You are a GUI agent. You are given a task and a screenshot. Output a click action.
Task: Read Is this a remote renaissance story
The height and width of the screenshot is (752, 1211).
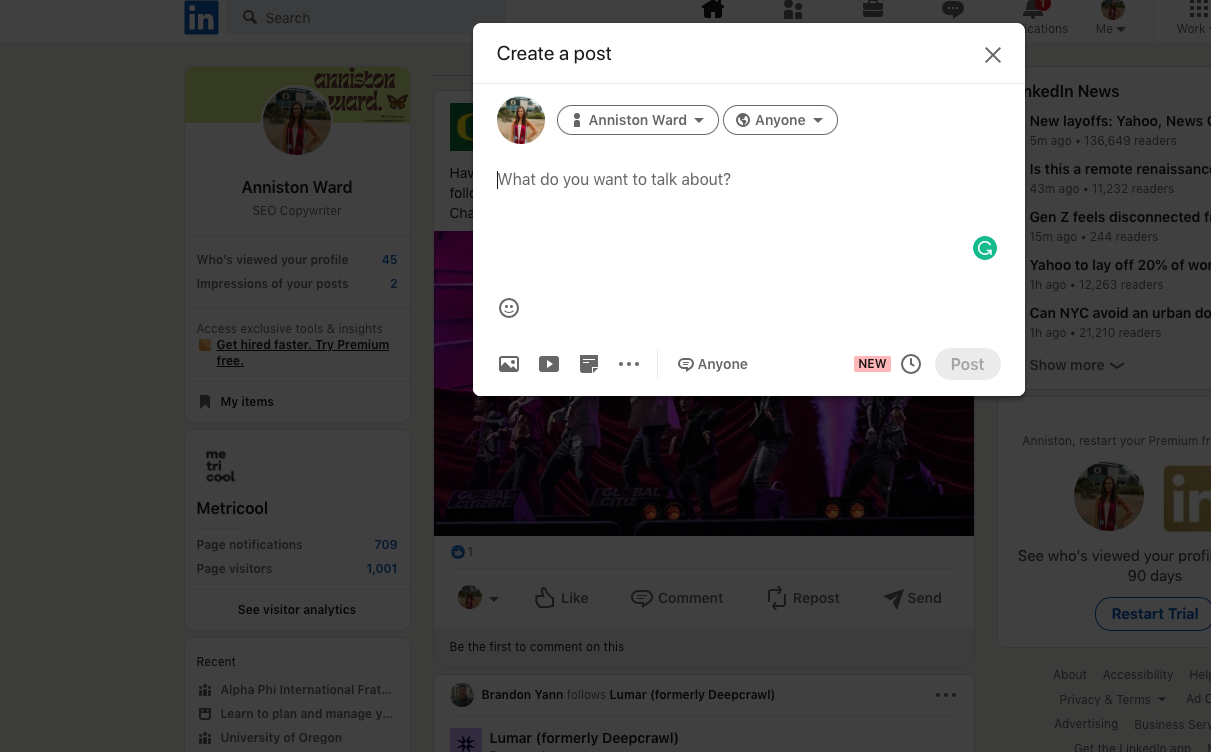tap(1120, 169)
